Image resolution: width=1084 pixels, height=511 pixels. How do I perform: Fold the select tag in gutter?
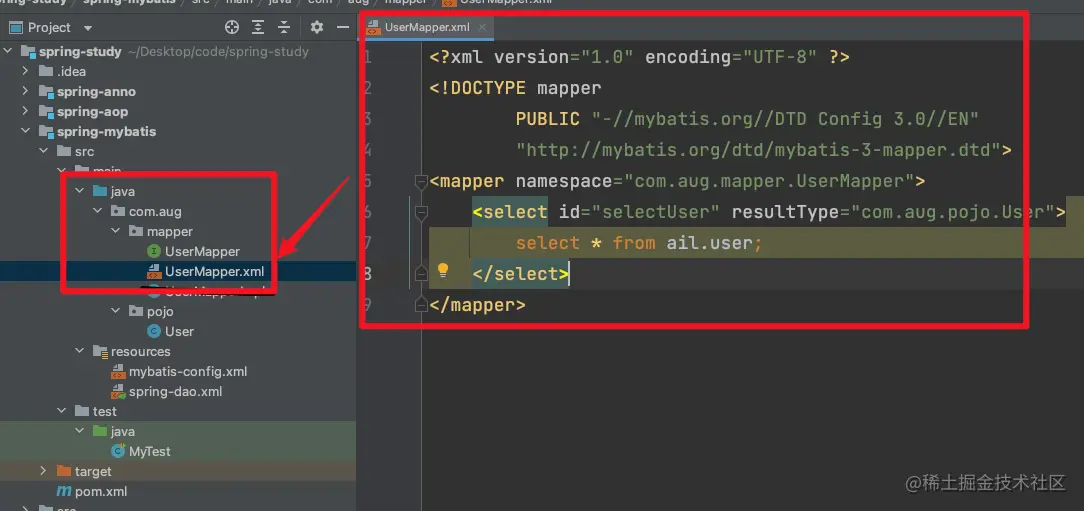click(420, 212)
